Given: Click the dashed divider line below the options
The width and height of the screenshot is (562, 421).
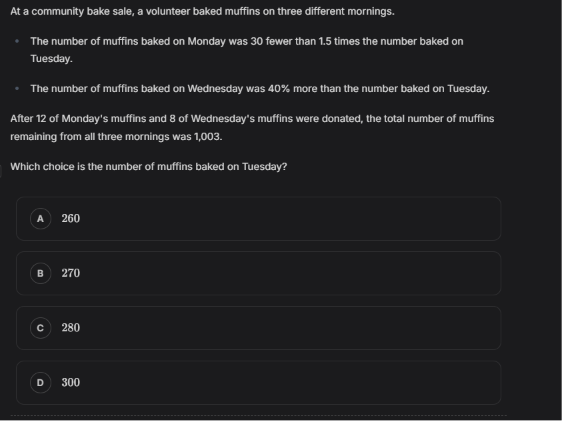Looking at the screenshot, I should 258,416.
